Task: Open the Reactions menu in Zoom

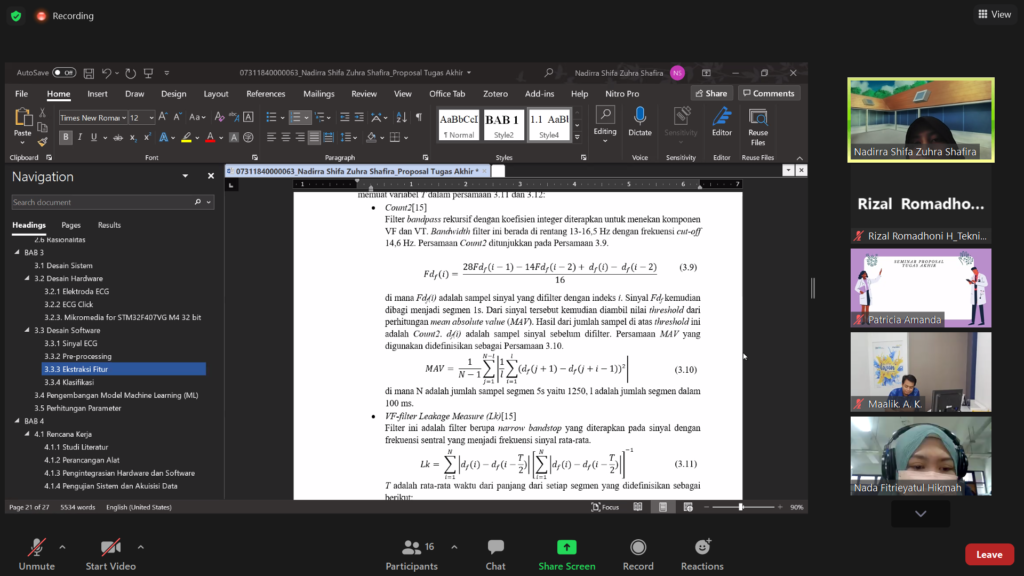Action: 702,547
